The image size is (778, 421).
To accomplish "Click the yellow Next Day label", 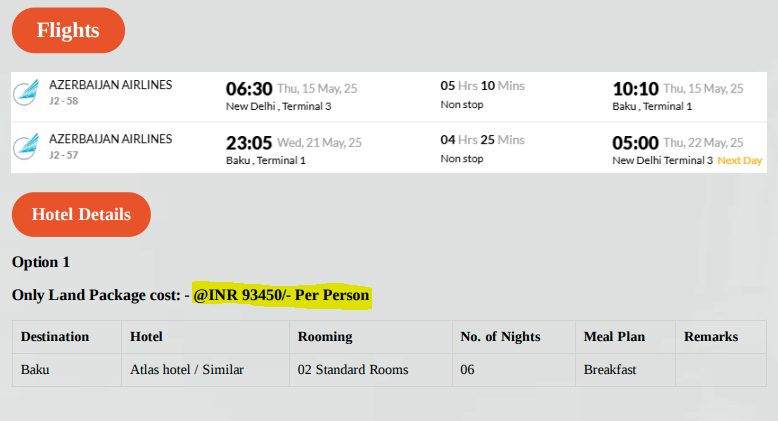I will pos(740,160).
